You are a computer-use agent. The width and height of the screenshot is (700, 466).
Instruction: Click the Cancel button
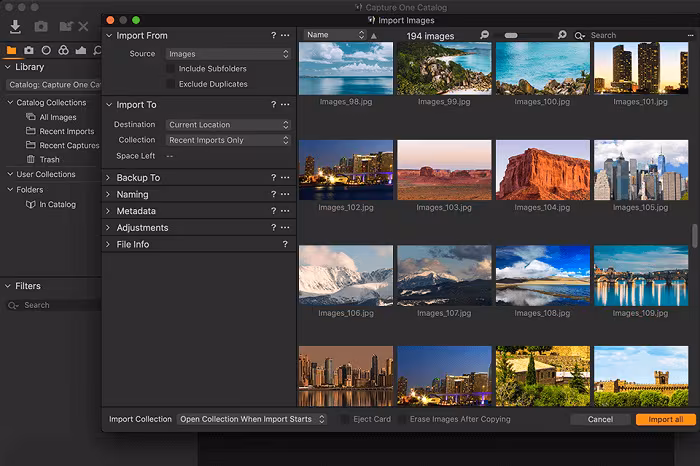click(600, 419)
